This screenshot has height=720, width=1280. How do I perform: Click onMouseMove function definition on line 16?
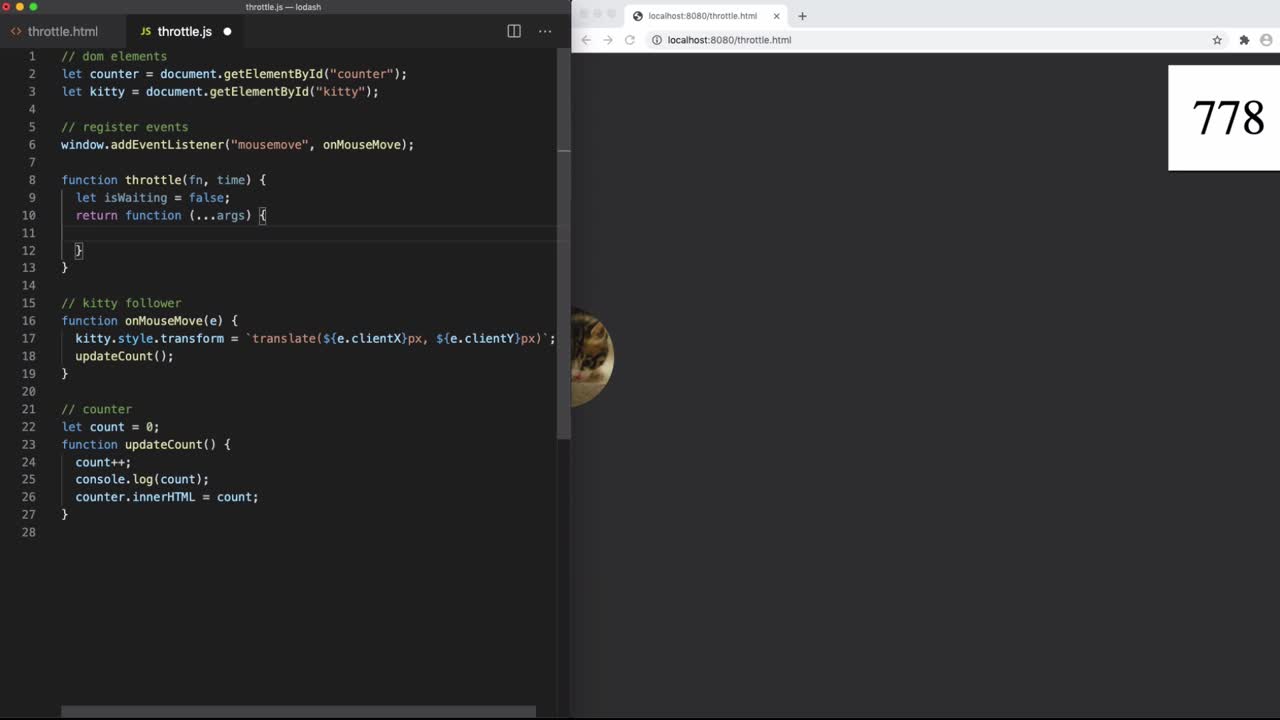click(x=164, y=321)
